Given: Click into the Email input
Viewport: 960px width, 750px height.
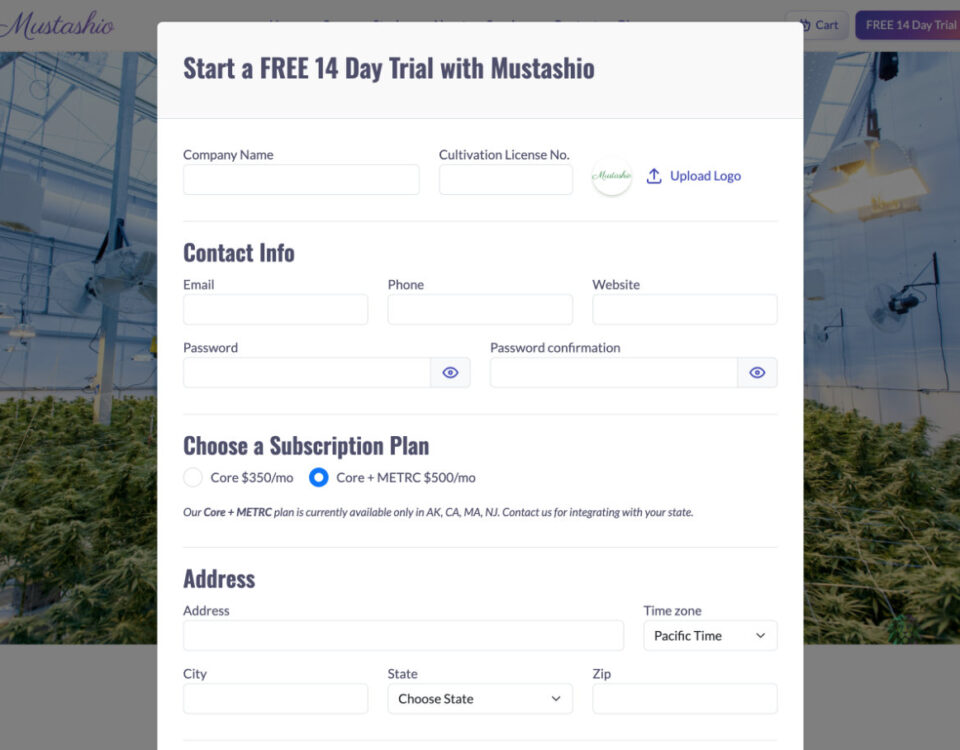Looking at the screenshot, I should click(275, 310).
